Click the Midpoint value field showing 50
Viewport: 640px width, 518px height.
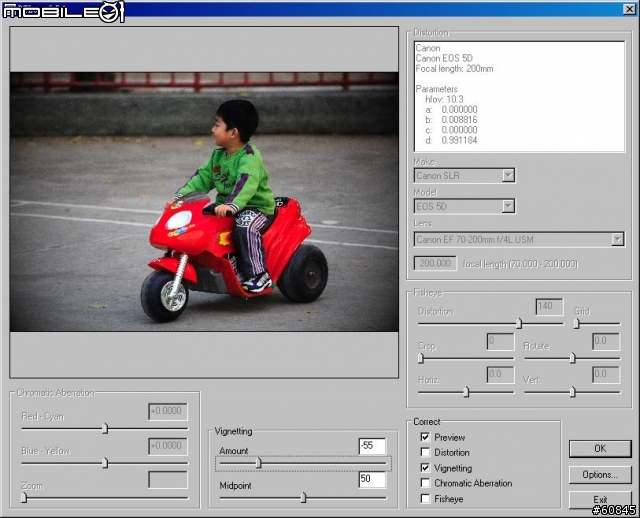(x=372, y=479)
